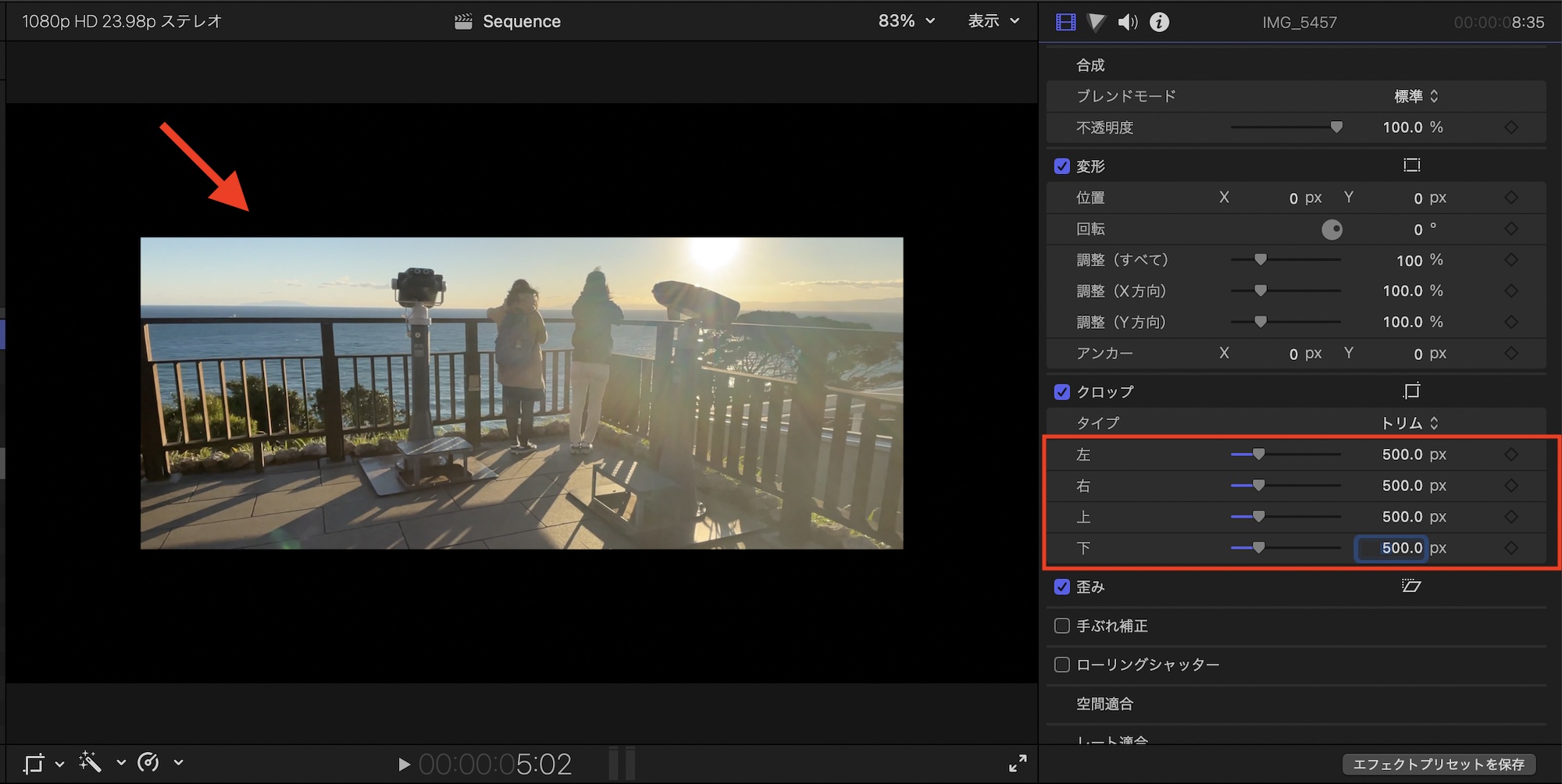Open the video inspector tab icon
The image size is (1562, 784).
coord(1065,22)
